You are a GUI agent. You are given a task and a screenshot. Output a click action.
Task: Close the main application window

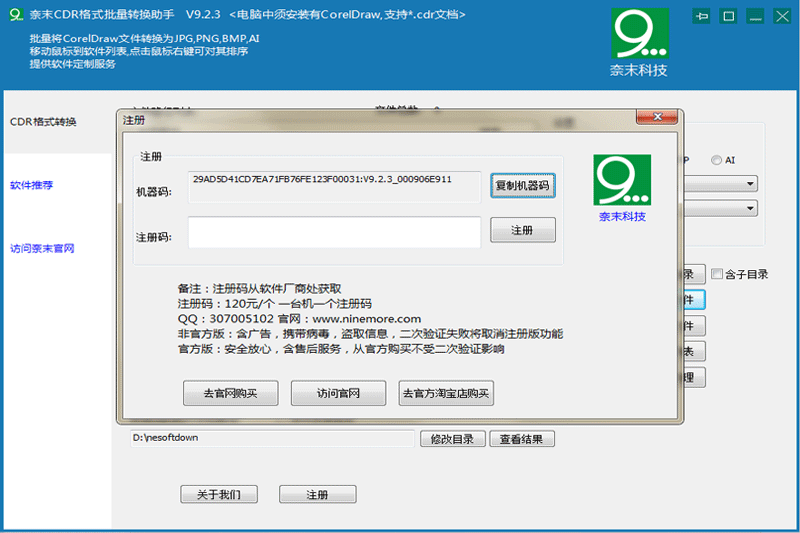point(782,16)
